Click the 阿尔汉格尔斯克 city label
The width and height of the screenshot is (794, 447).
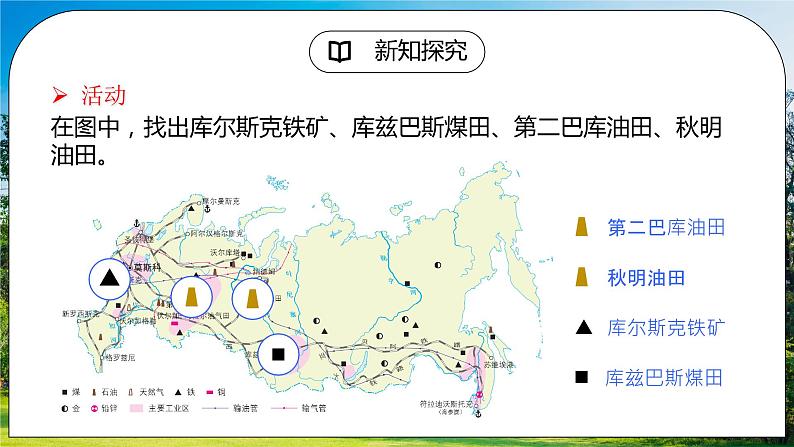tap(216, 233)
